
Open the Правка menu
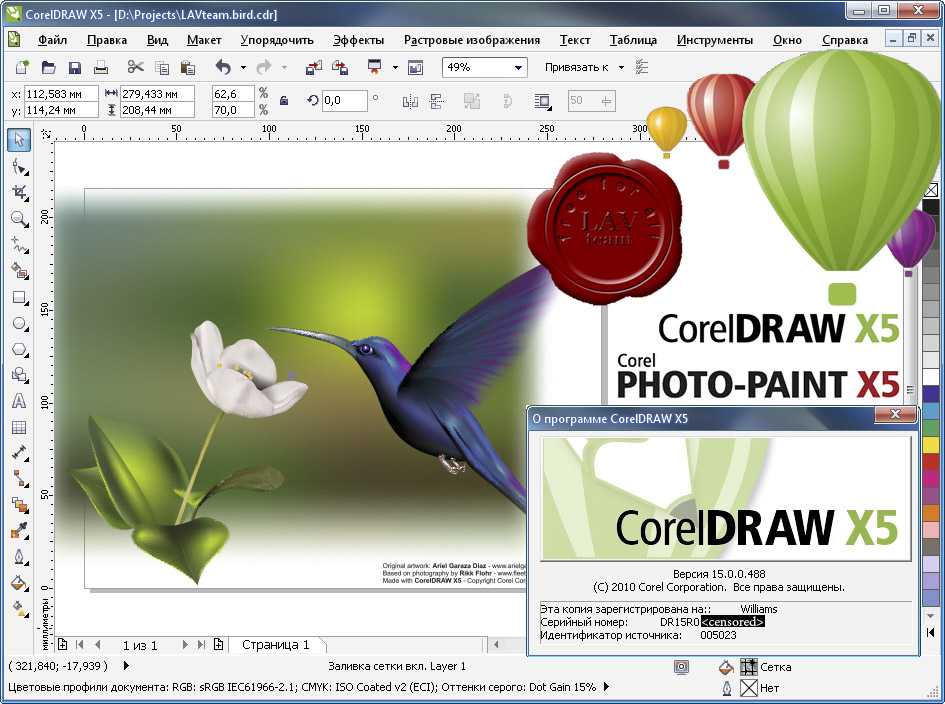pos(107,40)
